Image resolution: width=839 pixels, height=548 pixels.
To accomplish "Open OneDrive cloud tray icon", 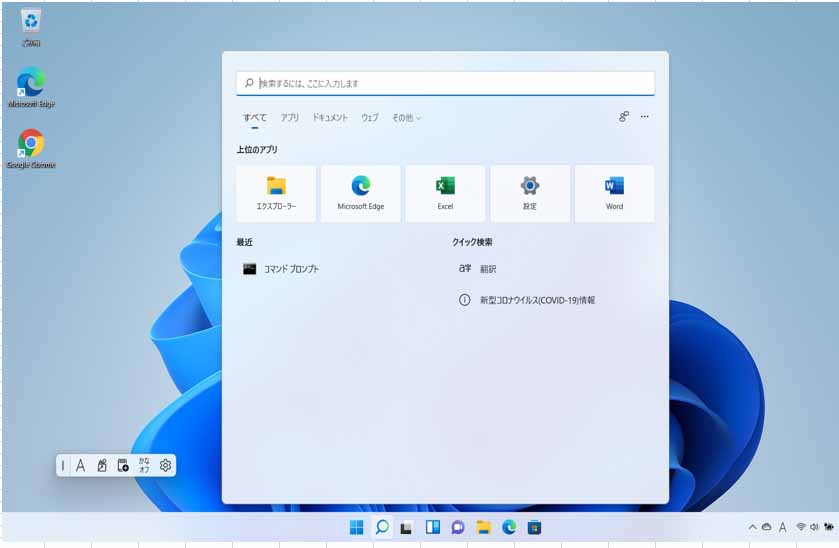I will click(766, 527).
